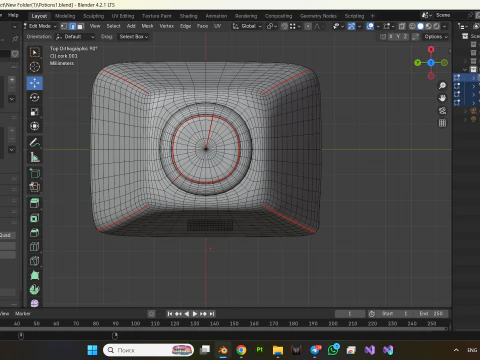Screen dimensions: 480x360
Task: Choose the Annotate pencil tool
Action: coord(35,142)
